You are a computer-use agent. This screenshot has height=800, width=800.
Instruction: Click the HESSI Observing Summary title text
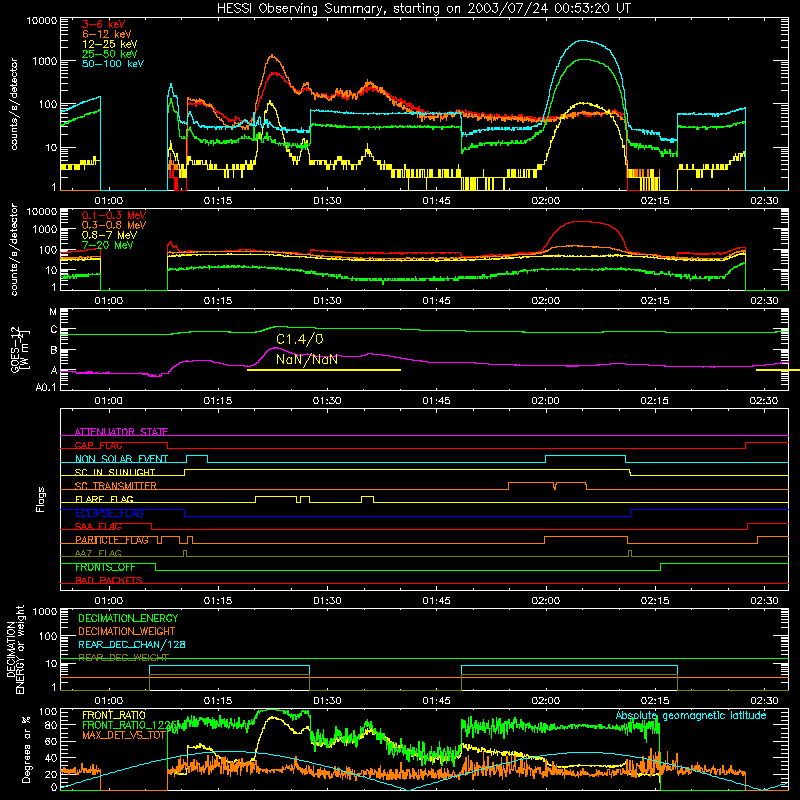(x=423, y=9)
